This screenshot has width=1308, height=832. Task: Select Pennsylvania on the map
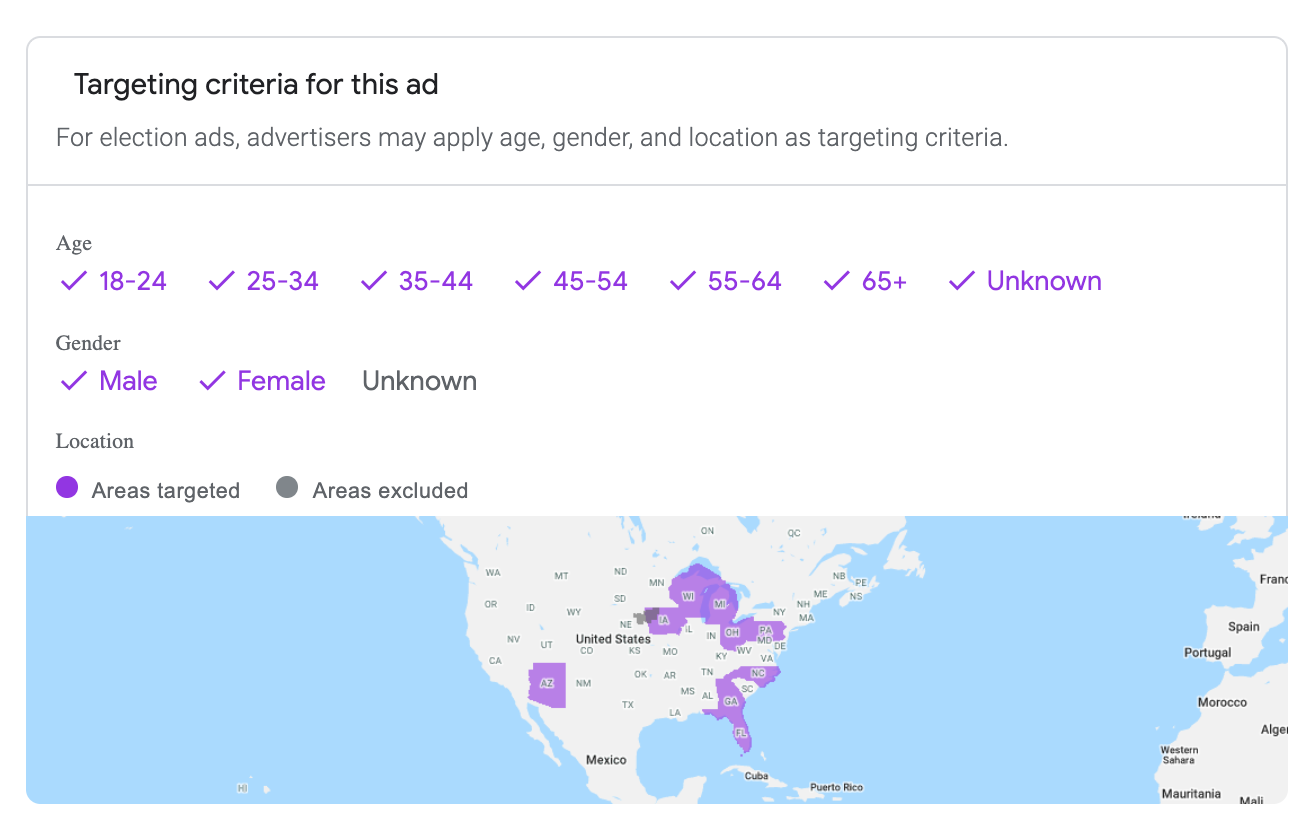tap(765, 630)
